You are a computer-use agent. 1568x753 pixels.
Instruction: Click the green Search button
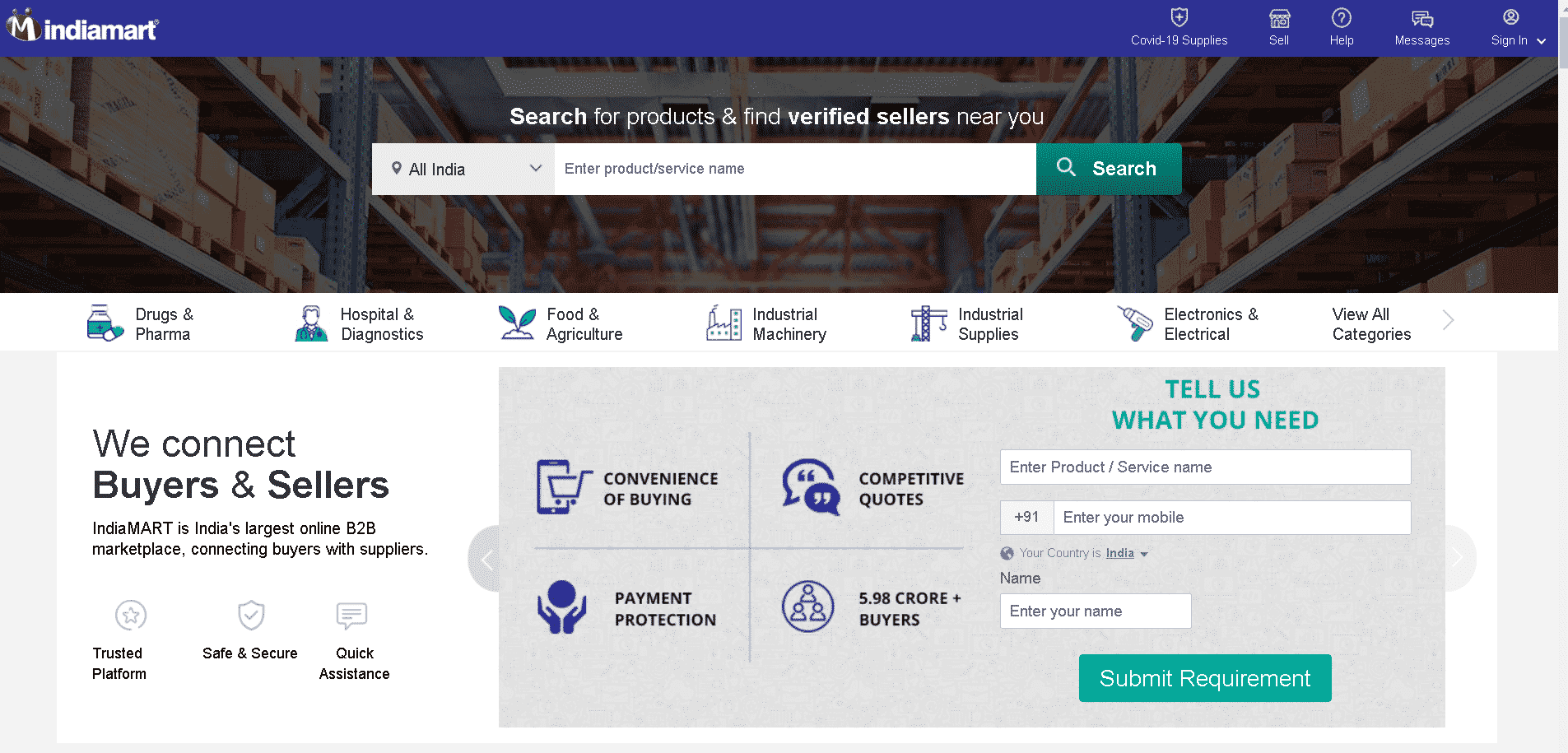1109,169
